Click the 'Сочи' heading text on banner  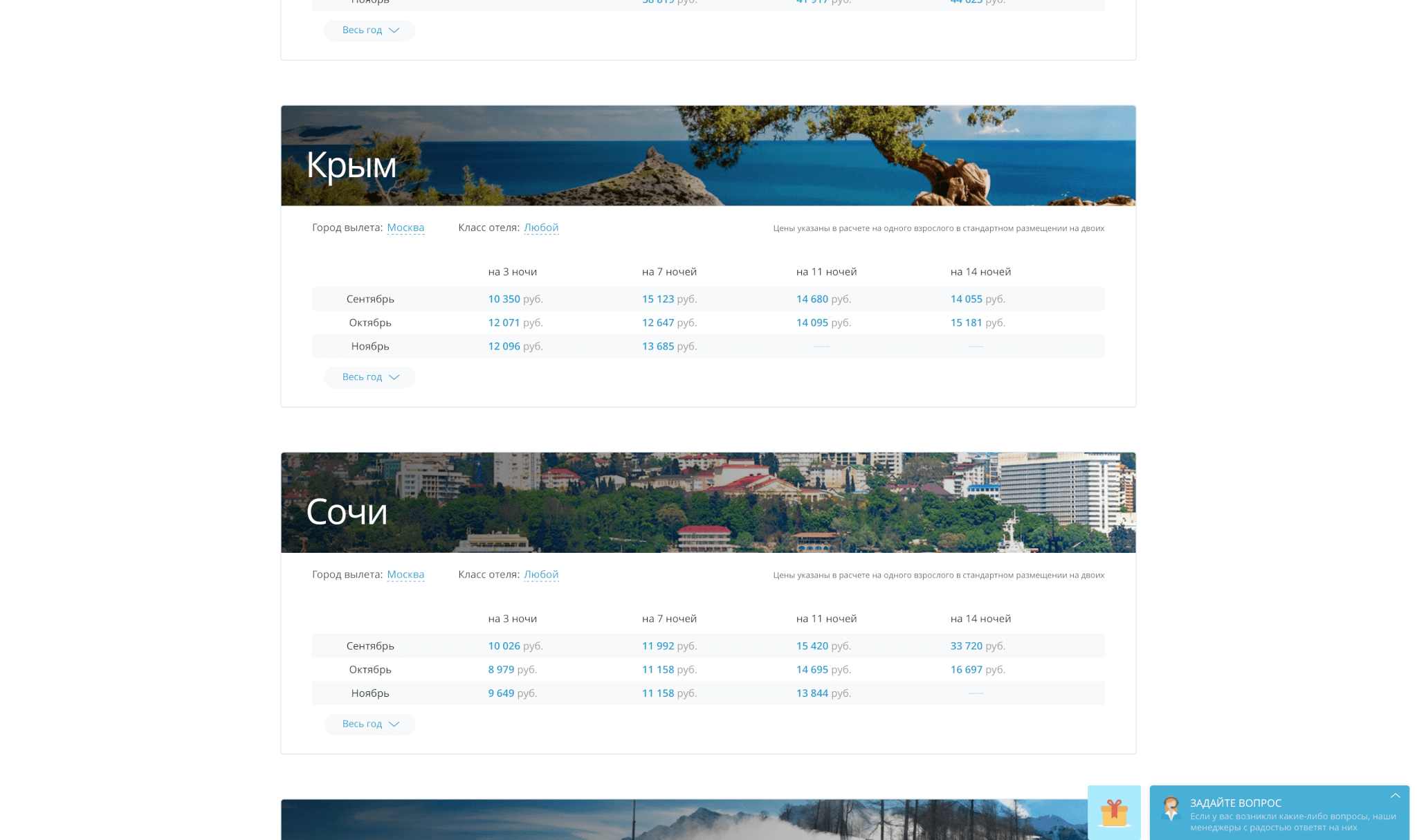(x=347, y=511)
